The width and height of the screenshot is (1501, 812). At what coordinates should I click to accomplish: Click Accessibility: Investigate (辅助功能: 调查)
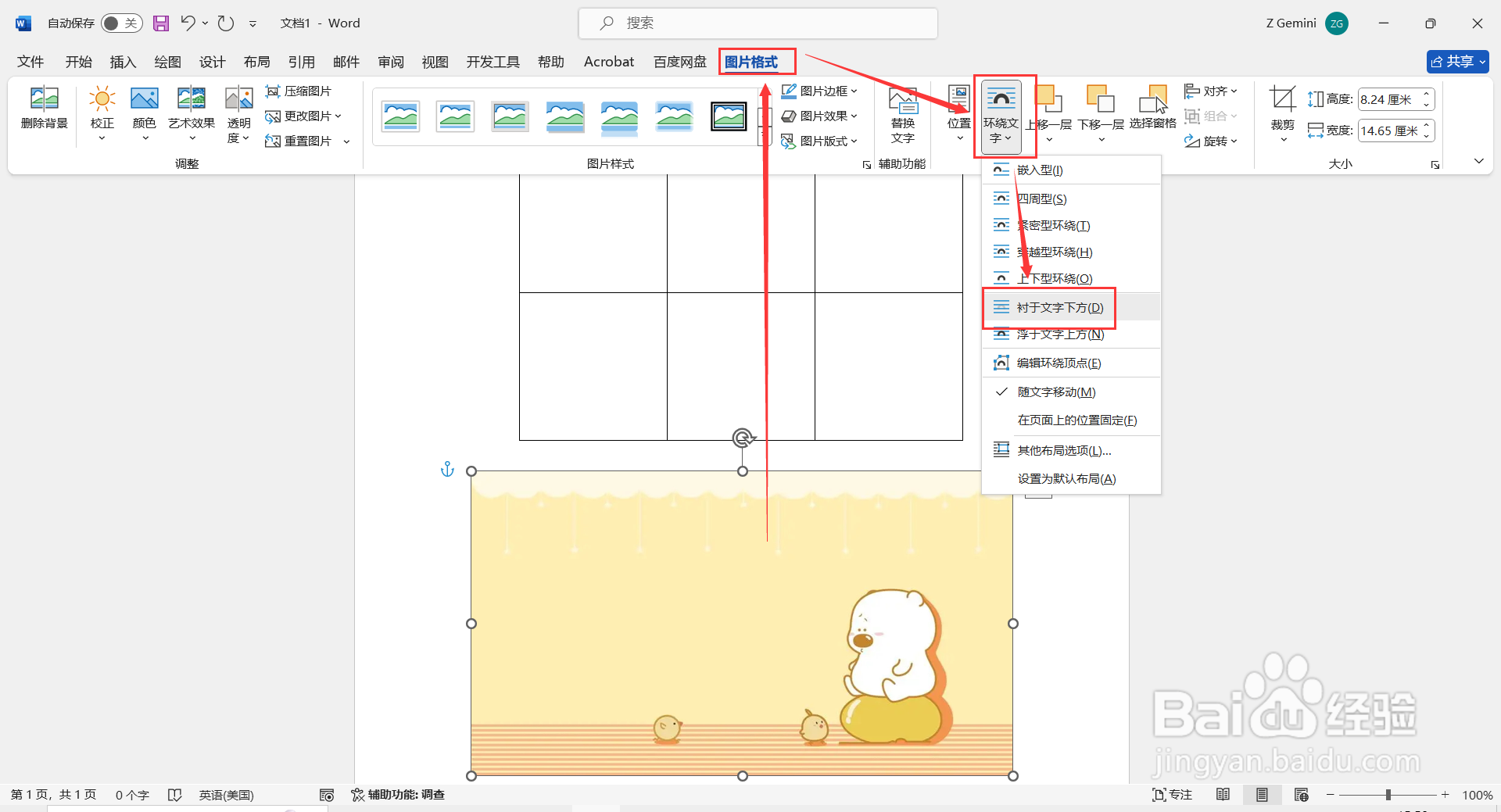pyautogui.click(x=398, y=795)
